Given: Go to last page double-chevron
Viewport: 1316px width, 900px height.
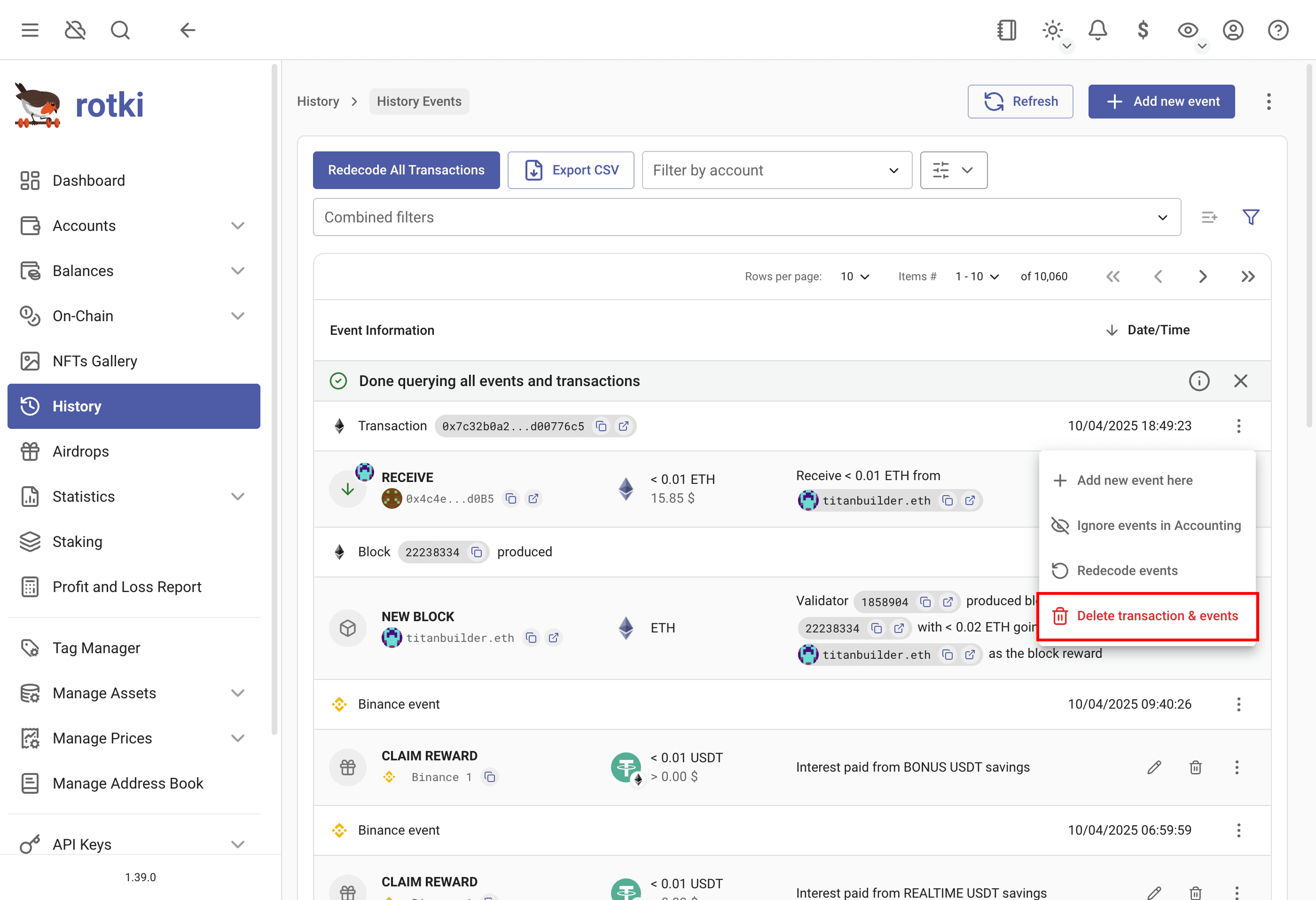Looking at the screenshot, I should click(1248, 276).
